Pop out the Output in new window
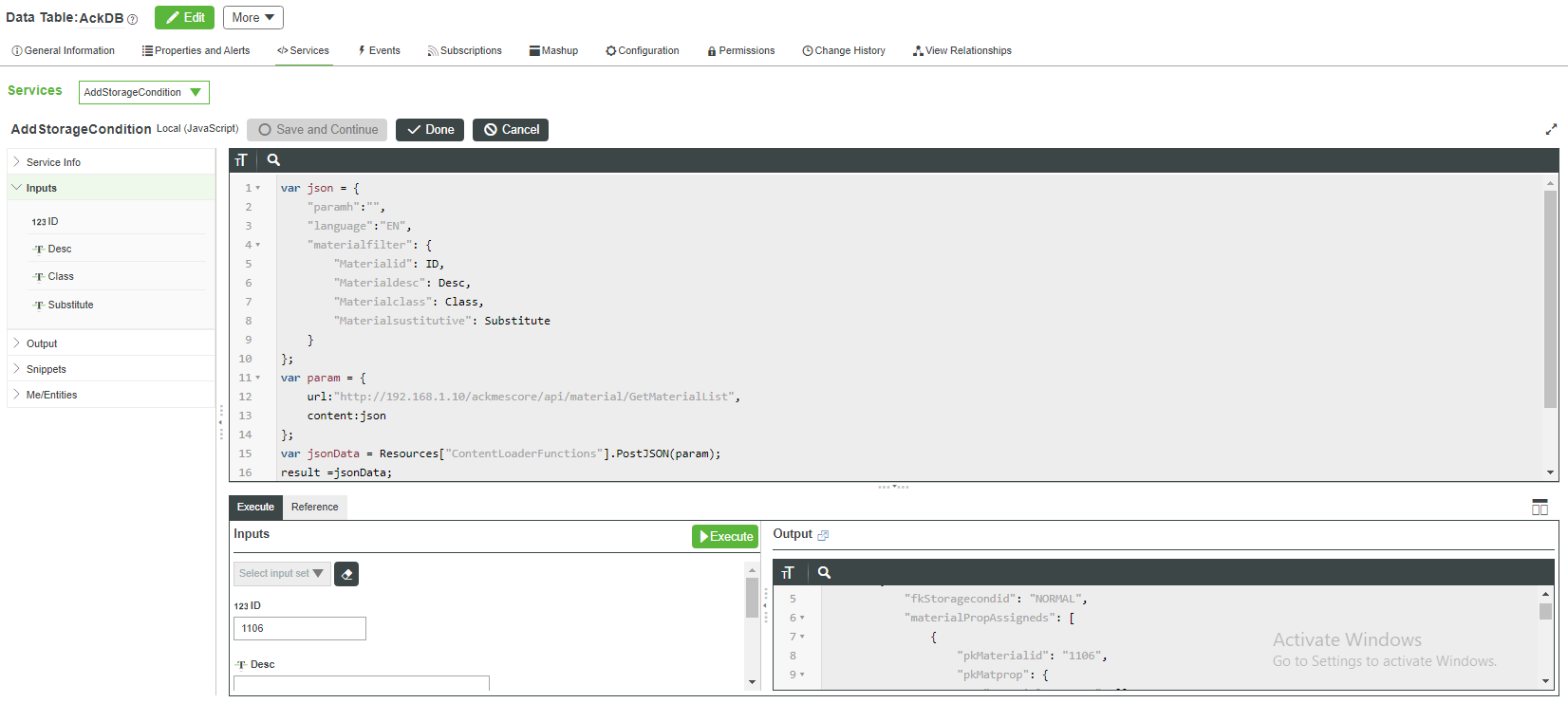 click(x=823, y=535)
